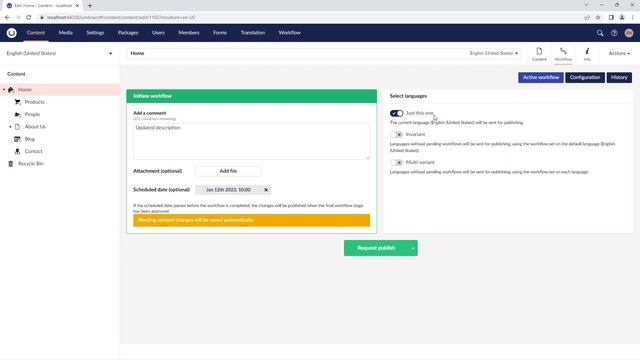Click the browser back arrow
640x360 pixels.
pyautogui.click(x=7, y=18)
